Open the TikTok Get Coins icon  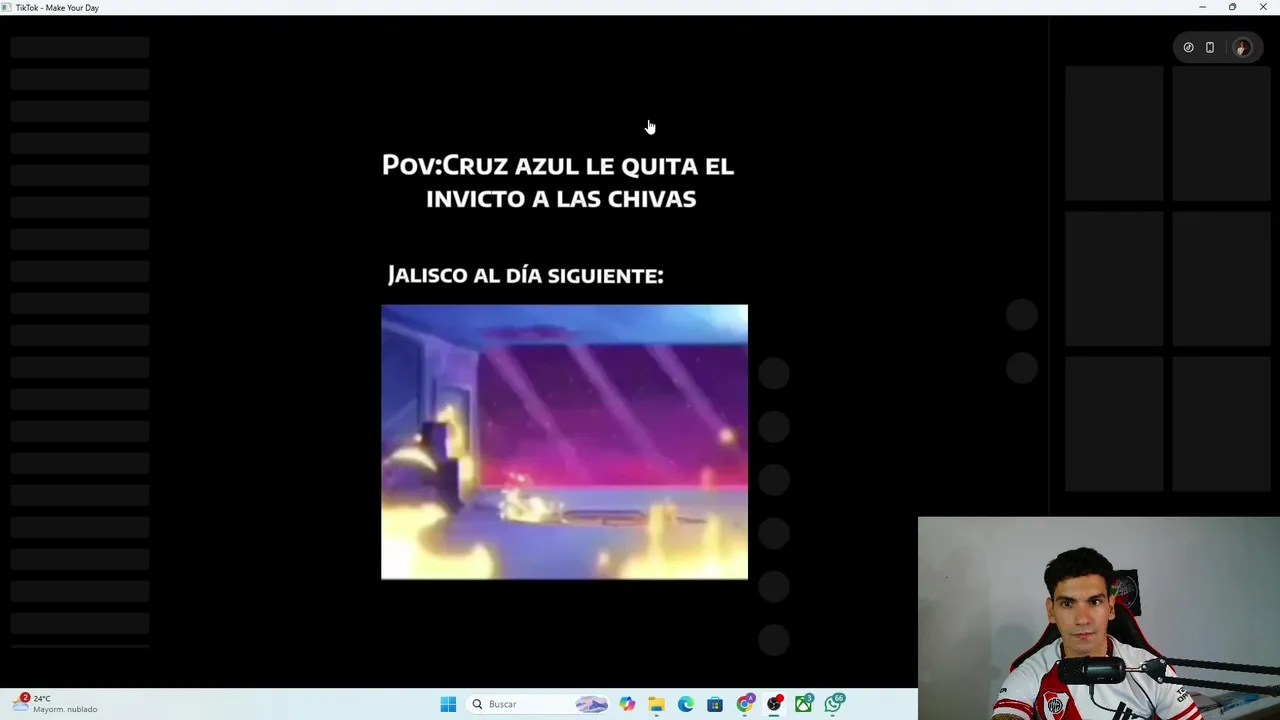[1188, 47]
